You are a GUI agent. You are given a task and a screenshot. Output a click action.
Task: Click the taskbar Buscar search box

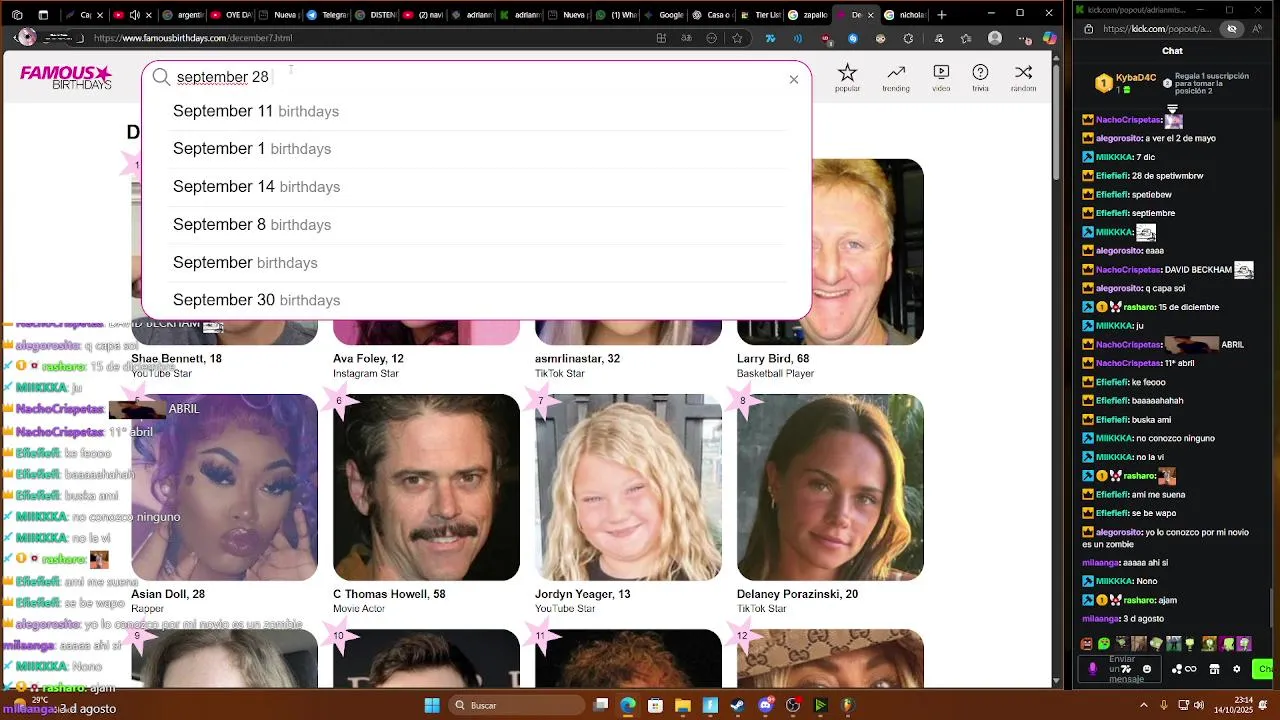(518, 705)
